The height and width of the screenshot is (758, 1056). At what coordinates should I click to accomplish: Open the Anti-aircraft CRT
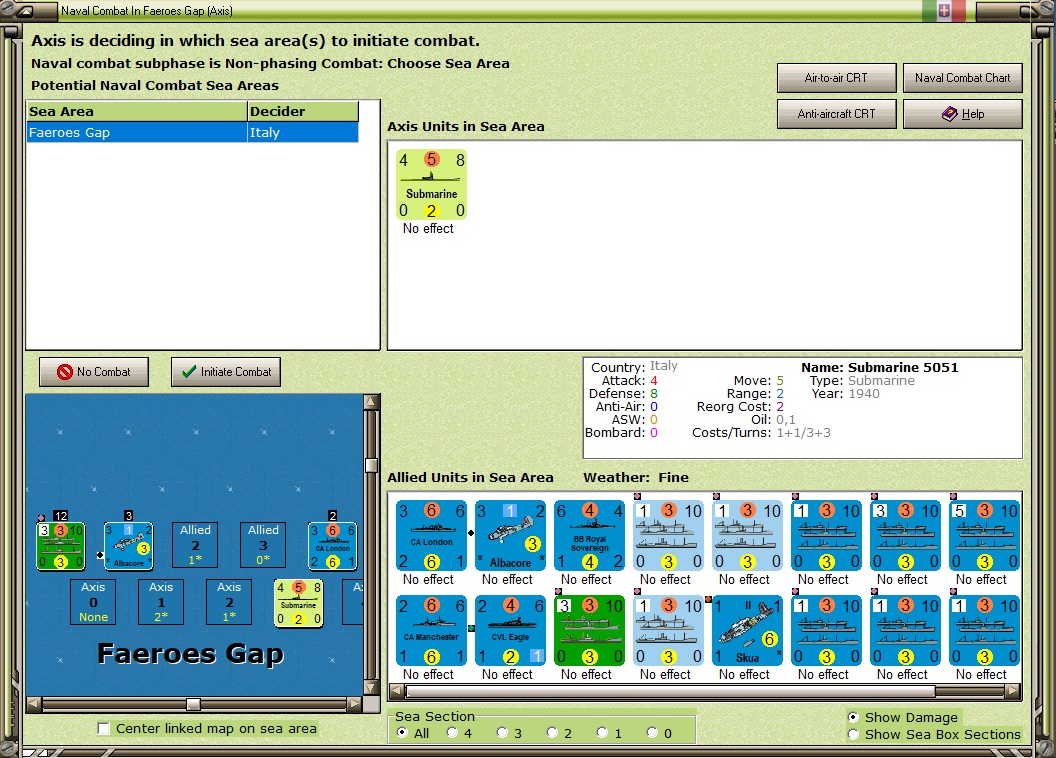point(836,114)
